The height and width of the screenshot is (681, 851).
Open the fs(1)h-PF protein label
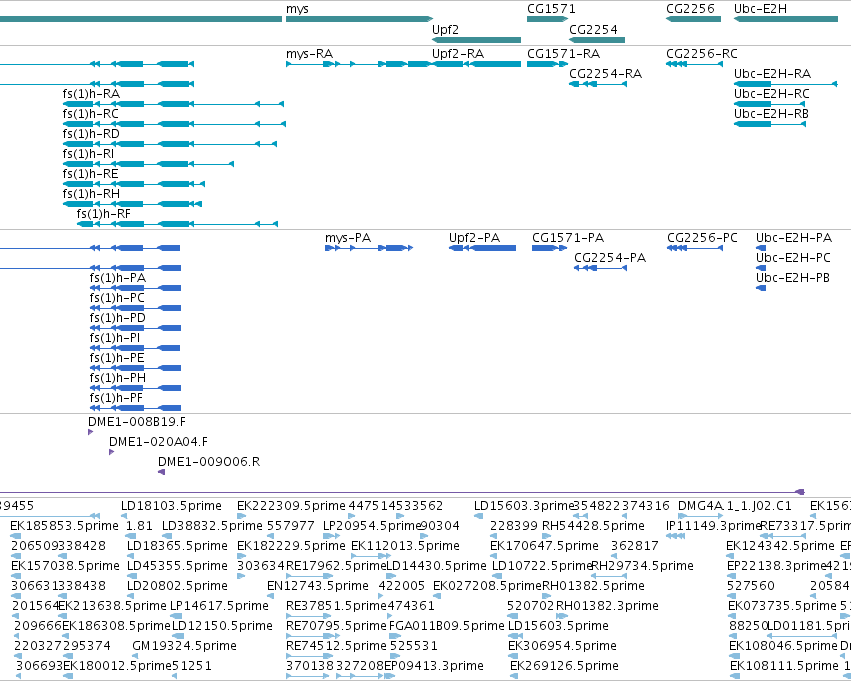pyautogui.click(x=116, y=398)
